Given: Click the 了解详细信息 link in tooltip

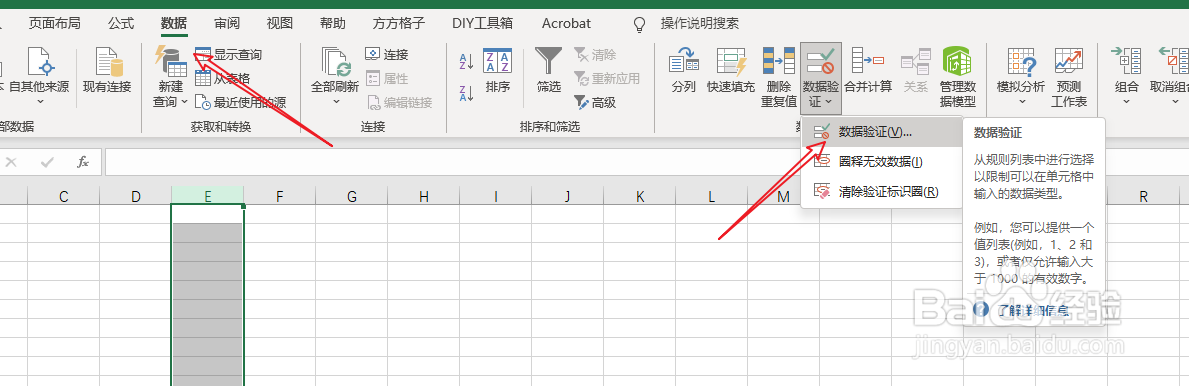Looking at the screenshot, I should click(x=1032, y=310).
